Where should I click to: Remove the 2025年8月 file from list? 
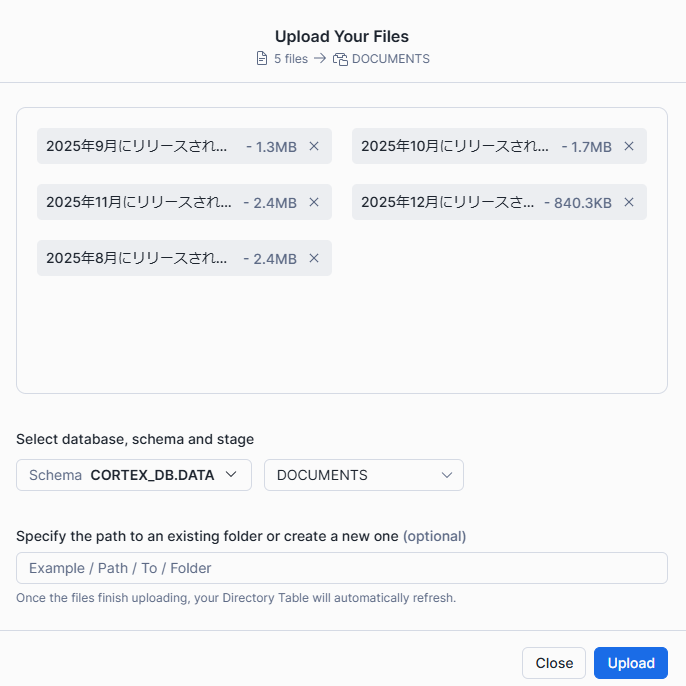tap(314, 258)
